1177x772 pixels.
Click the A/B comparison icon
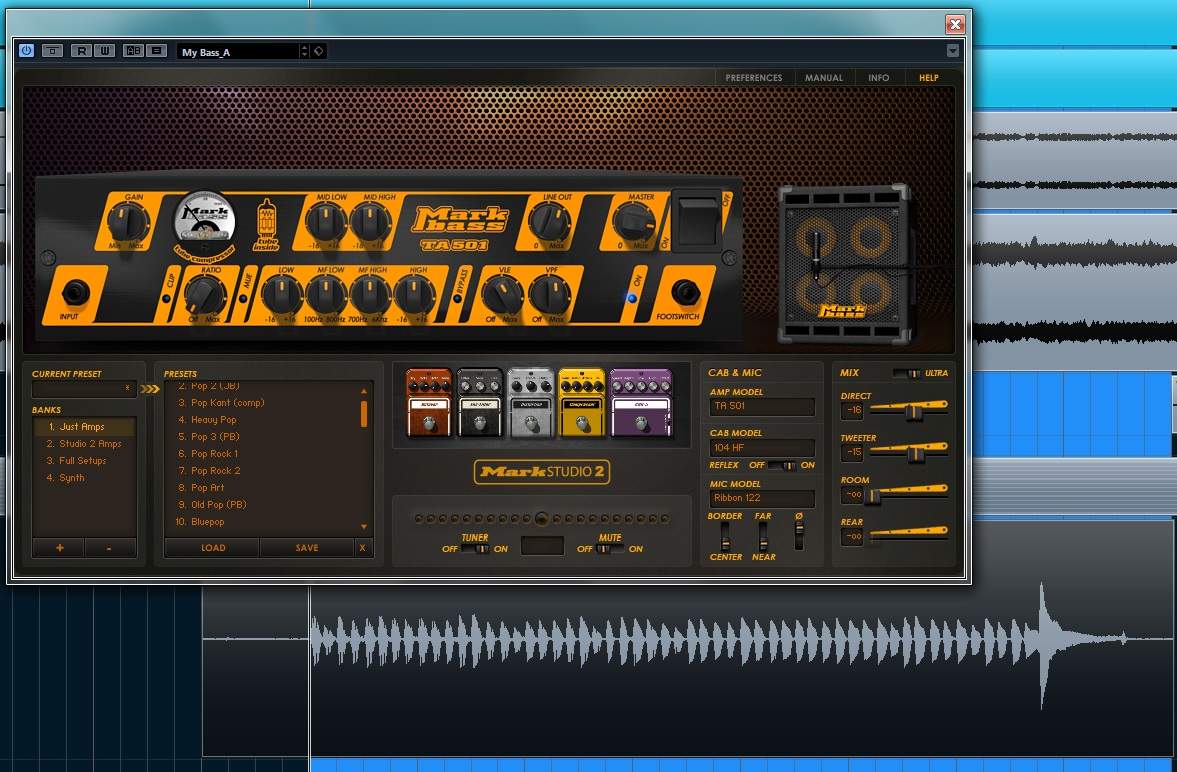tap(133, 51)
